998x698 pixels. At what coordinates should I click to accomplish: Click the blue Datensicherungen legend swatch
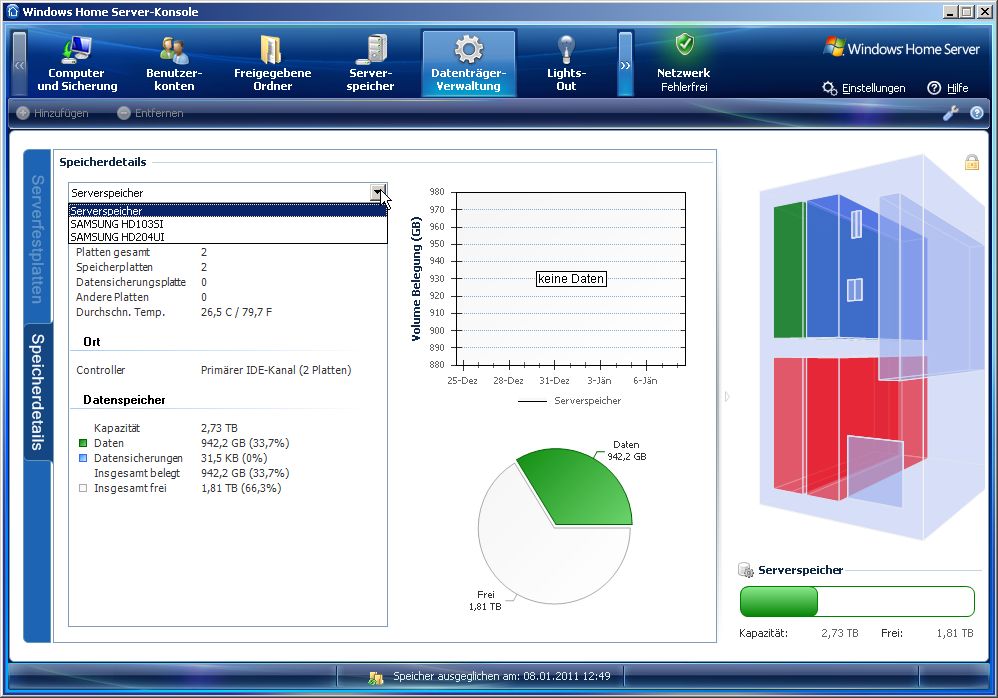(x=83, y=457)
